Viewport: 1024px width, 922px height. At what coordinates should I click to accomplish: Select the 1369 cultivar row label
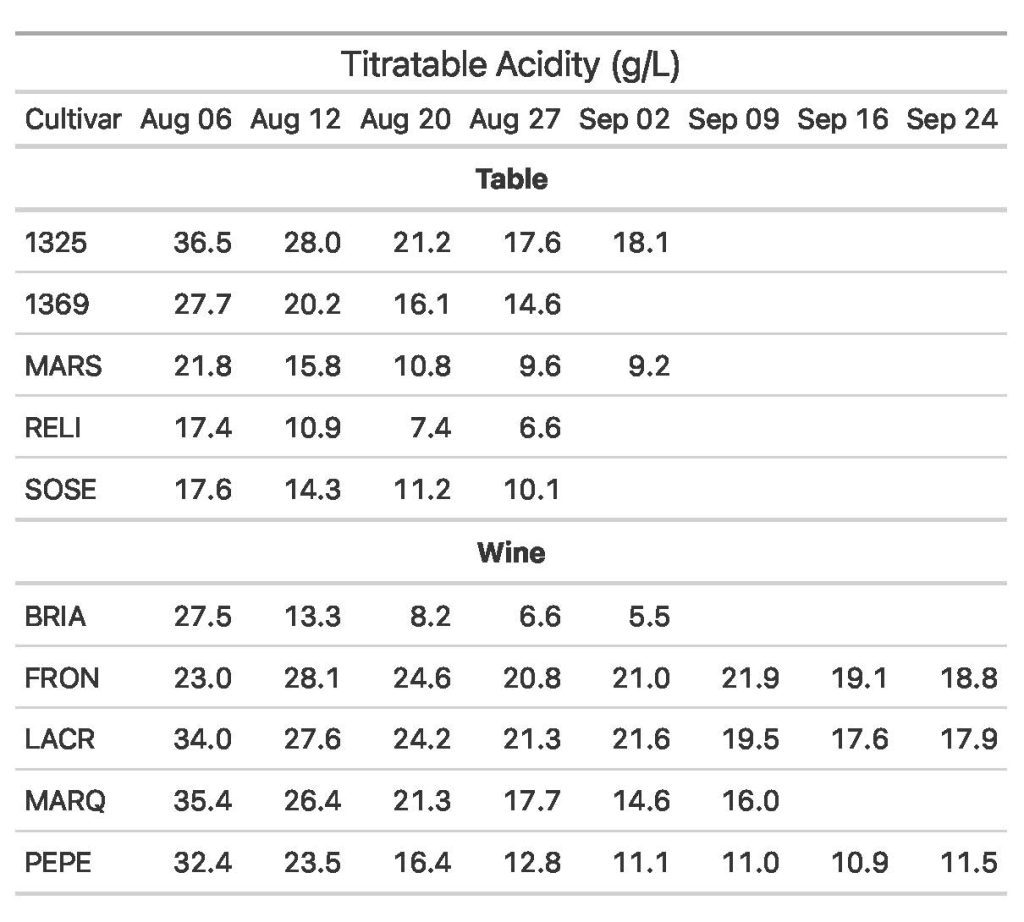(56, 305)
